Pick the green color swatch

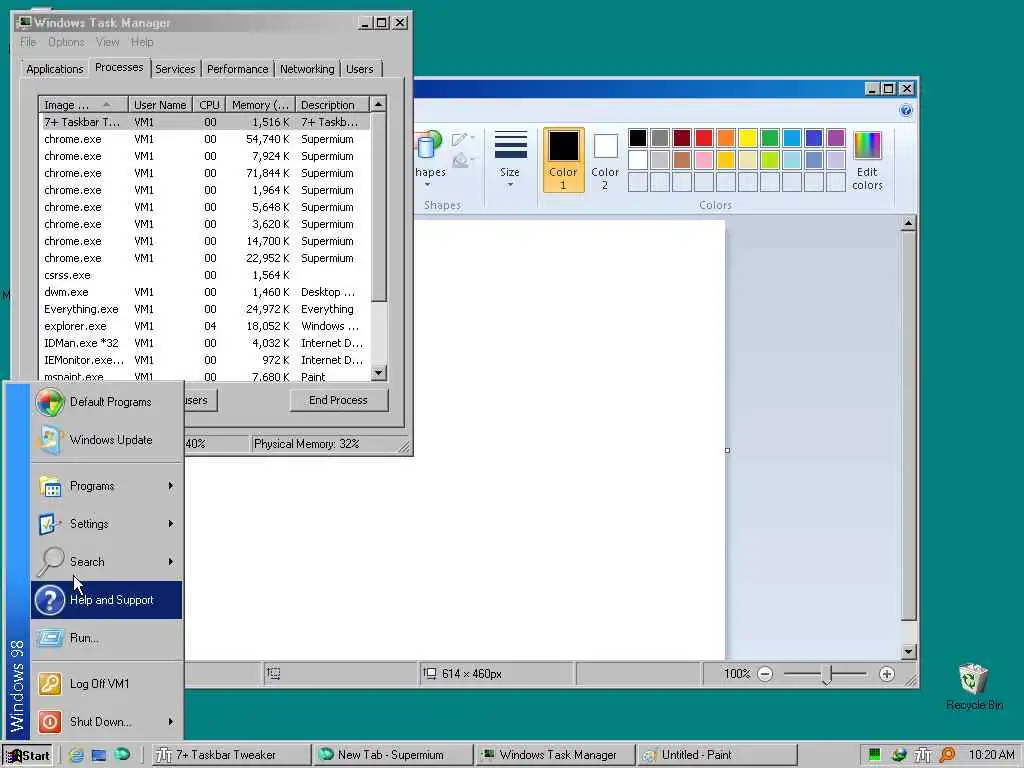[x=770, y=138]
